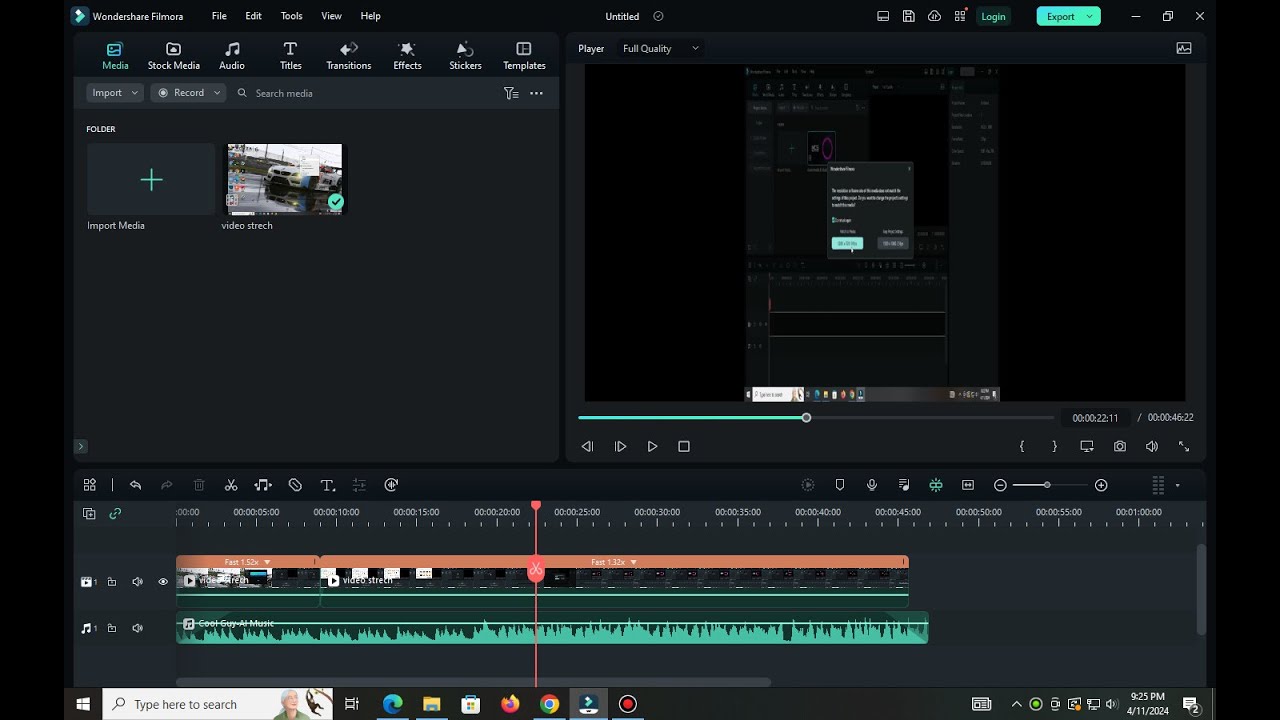The width and height of the screenshot is (1280, 720).
Task: Click the Export button
Action: coord(1060,16)
